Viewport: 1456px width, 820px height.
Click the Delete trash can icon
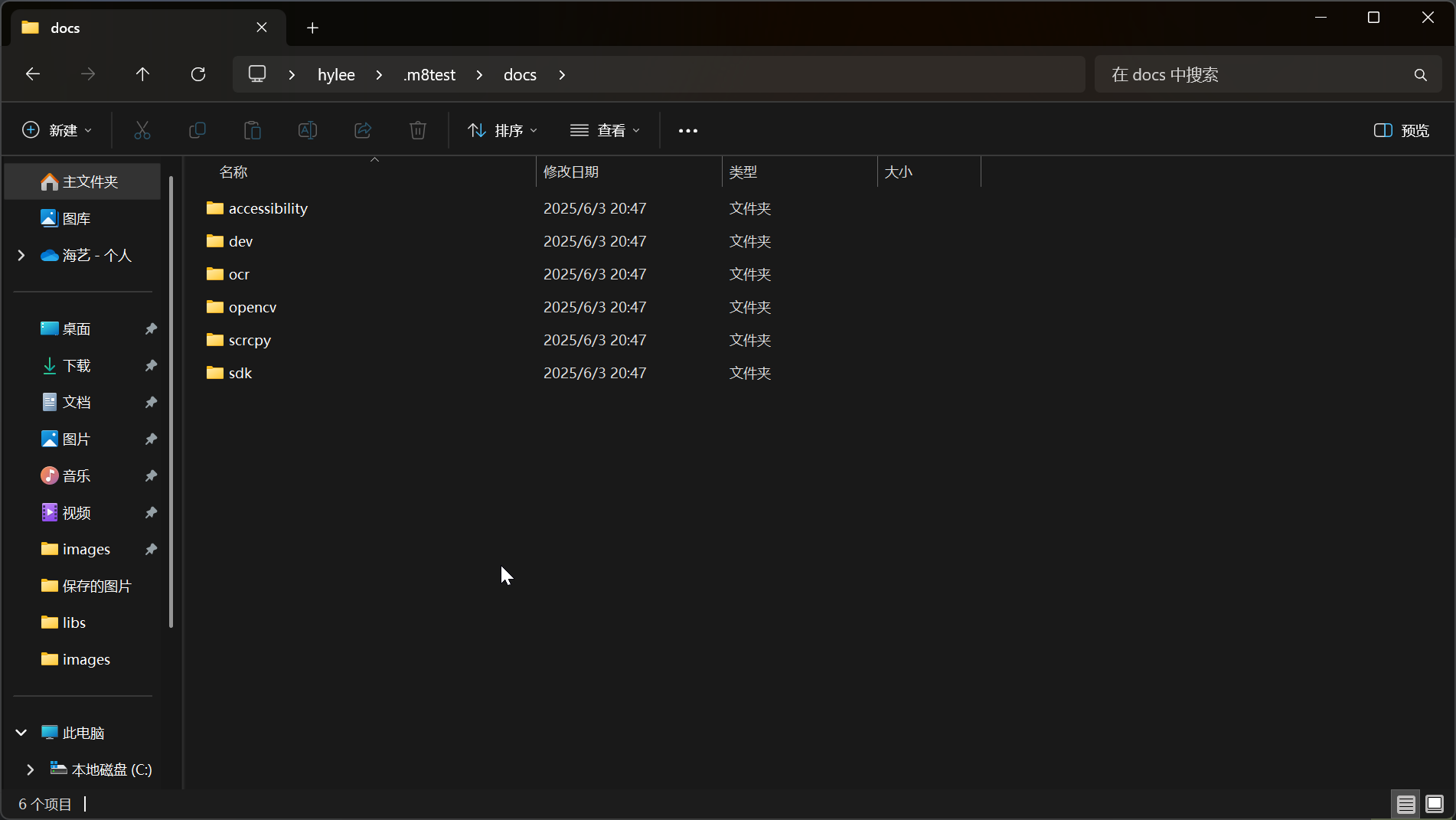point(418,130)
